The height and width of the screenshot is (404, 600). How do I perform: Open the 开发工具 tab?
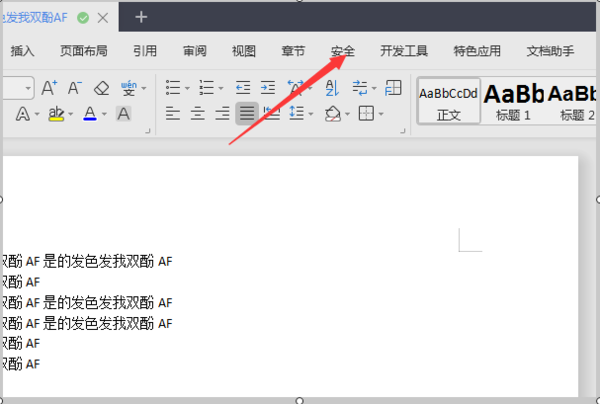point(404,51)
